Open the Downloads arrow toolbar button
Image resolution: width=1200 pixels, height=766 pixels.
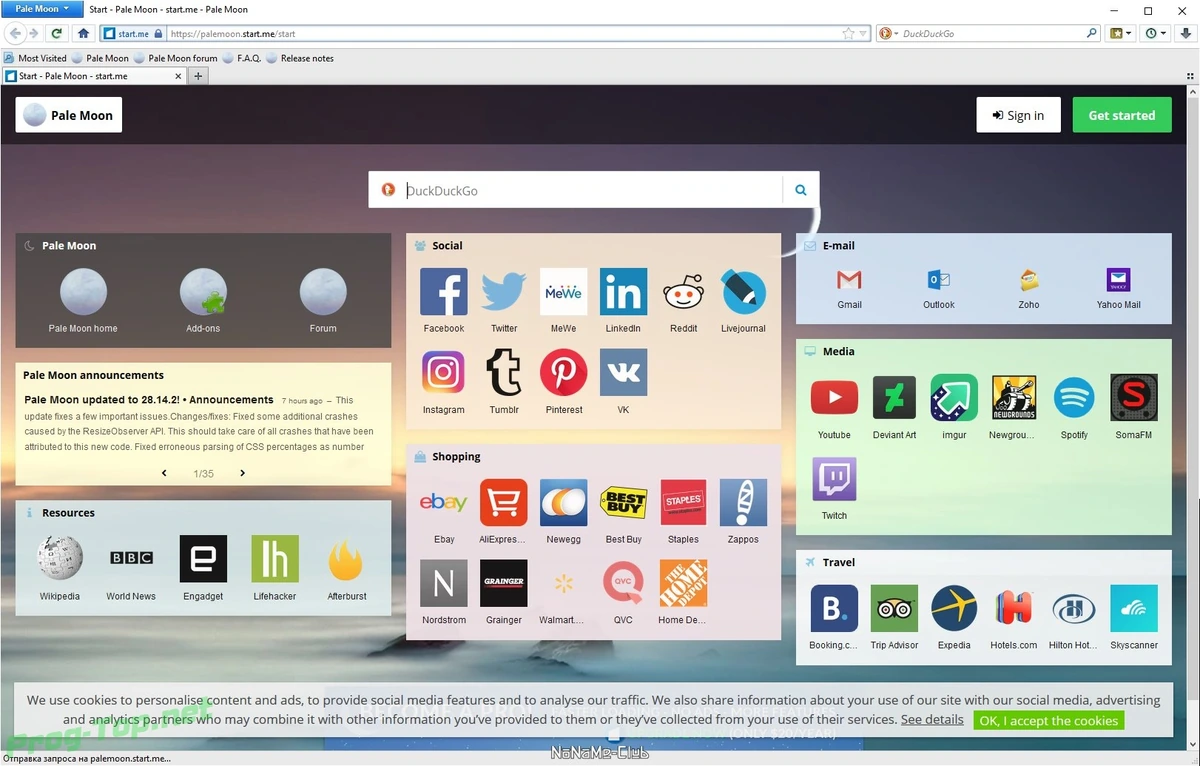pyautogui.click(x=1184, y=33)
